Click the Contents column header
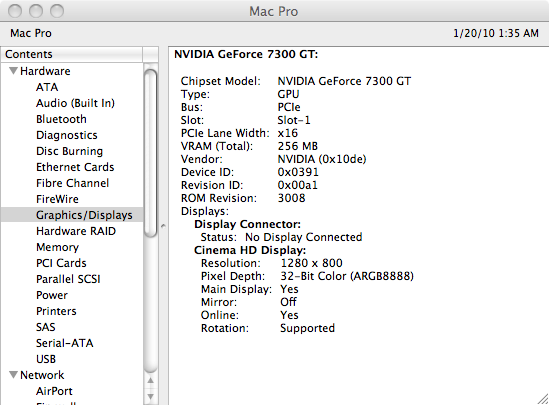This screenshot has width=549, height=405. pos(72,54)
